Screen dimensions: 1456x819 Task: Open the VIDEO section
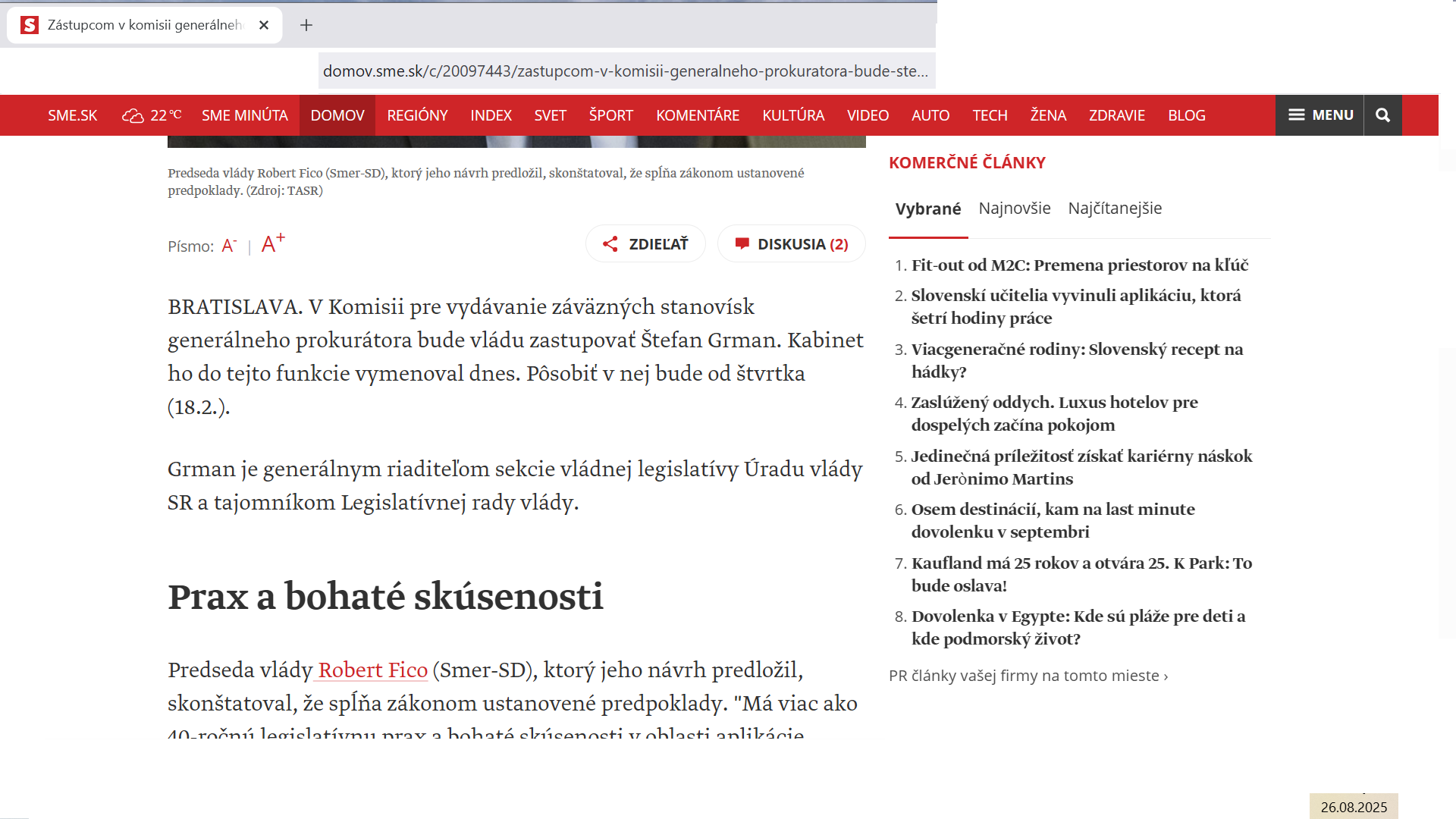(x=868, y=115)
